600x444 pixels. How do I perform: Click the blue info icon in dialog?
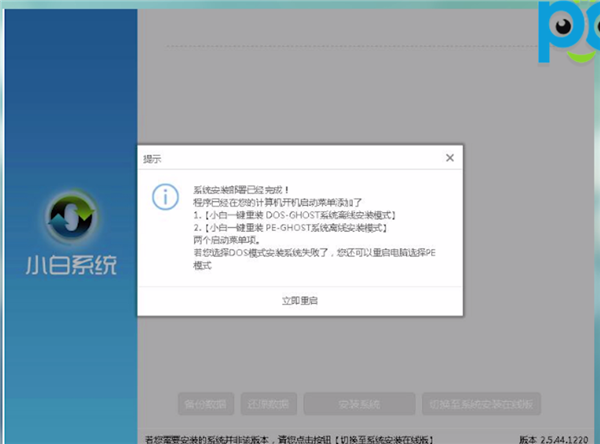click(165, 197)
